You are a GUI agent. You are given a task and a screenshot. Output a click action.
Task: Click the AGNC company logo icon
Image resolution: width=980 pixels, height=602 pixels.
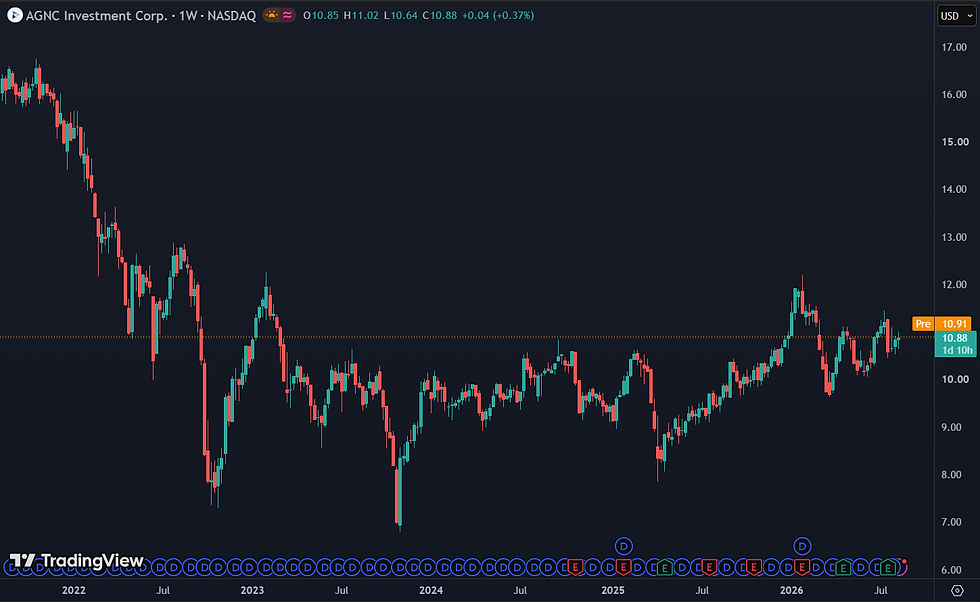[14, 15]
